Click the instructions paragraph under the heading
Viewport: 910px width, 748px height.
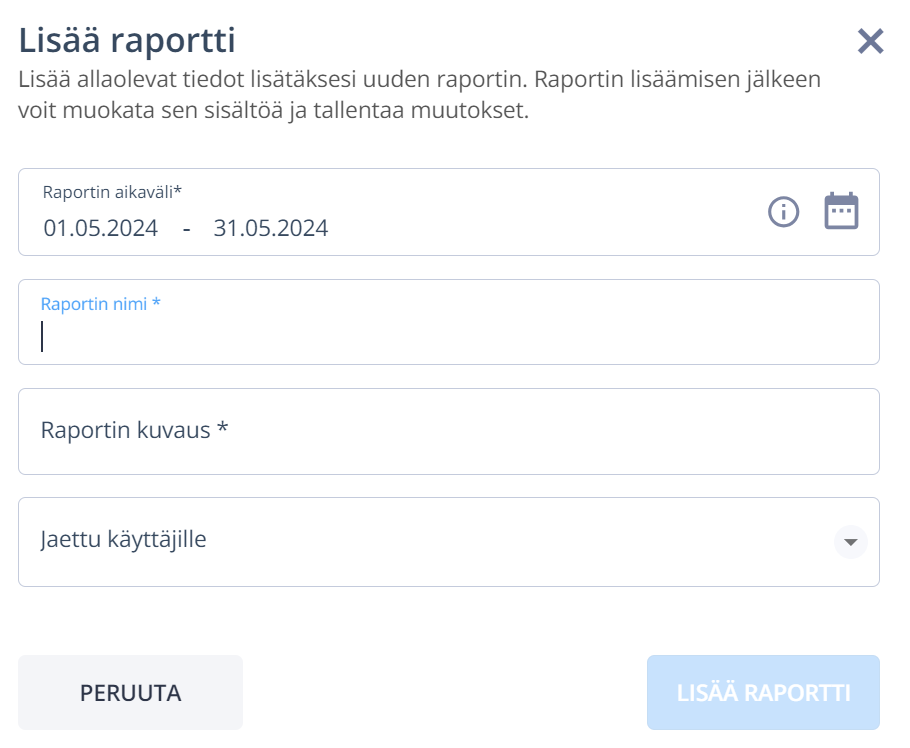(420, 95)
